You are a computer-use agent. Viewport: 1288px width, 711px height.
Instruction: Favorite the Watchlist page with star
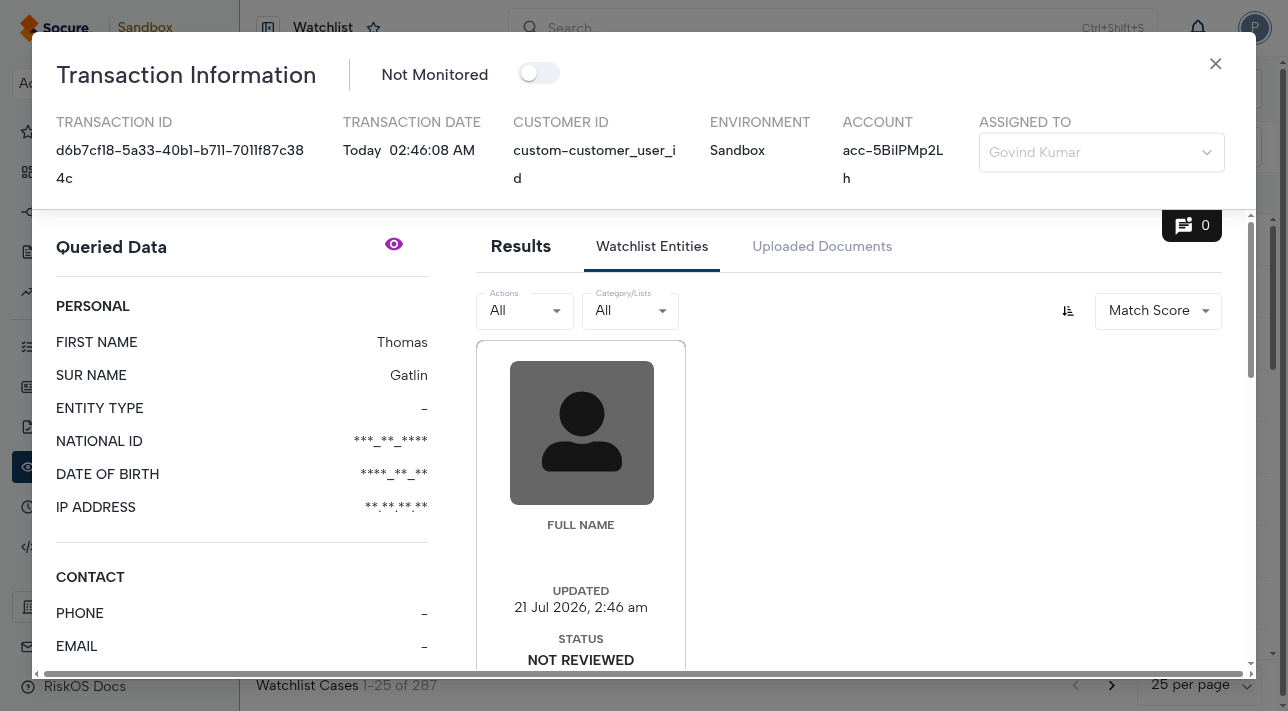pos(373,28)
